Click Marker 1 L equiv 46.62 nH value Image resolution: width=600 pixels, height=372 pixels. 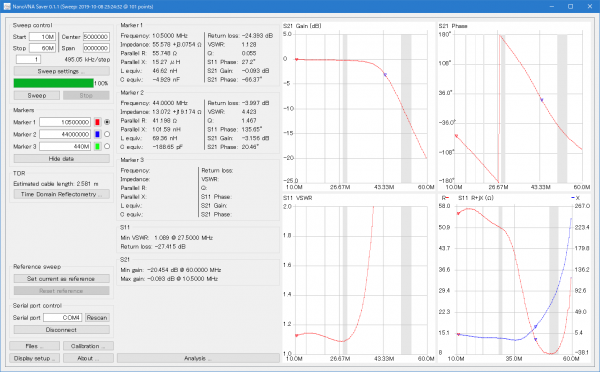tap(165, 71)
